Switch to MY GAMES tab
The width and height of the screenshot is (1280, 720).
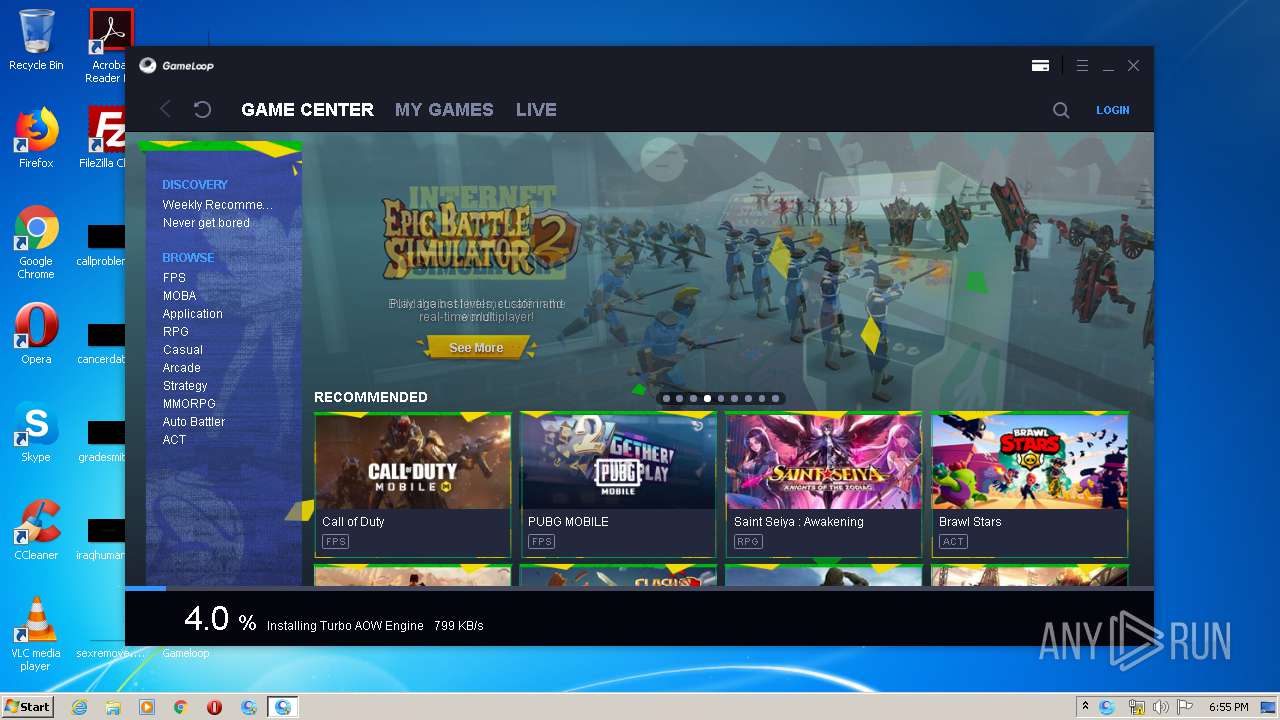(444, 110)
